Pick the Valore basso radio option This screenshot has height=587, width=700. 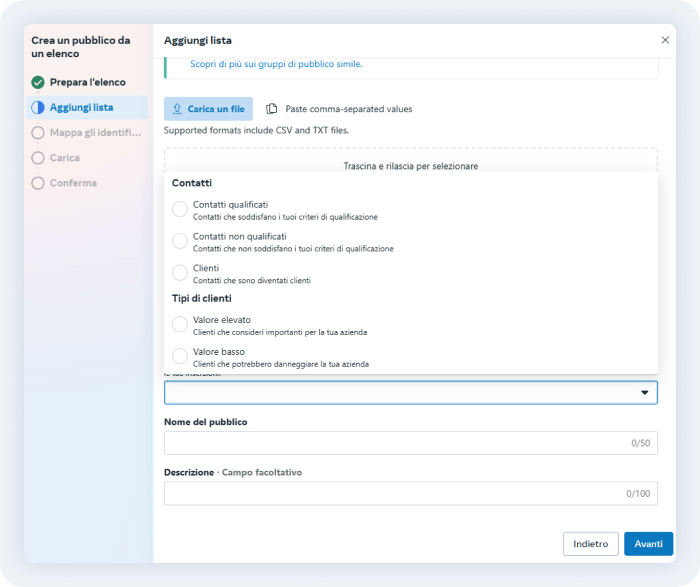pos(180,356)
